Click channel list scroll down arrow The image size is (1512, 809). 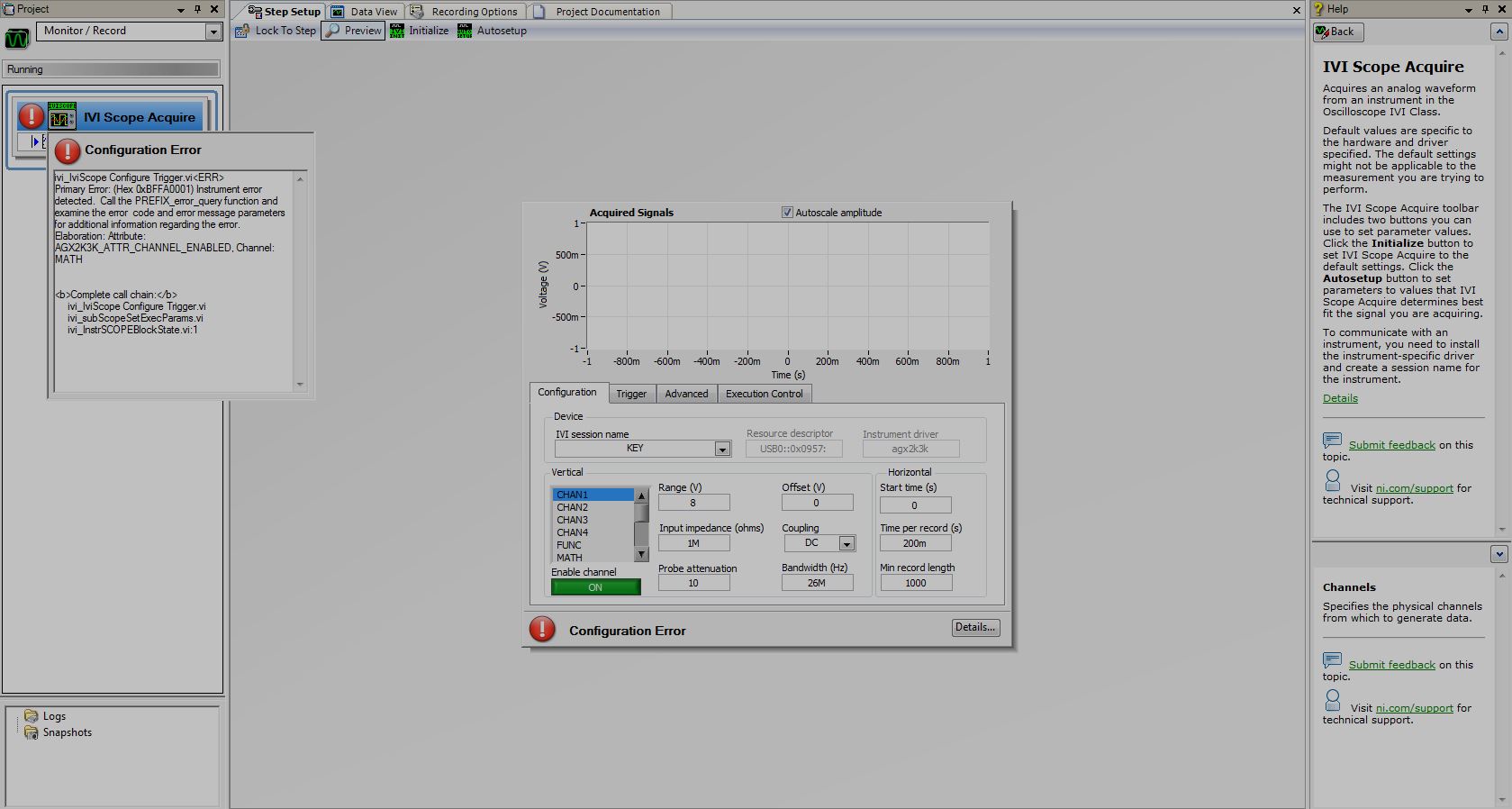tap(641, 554)
